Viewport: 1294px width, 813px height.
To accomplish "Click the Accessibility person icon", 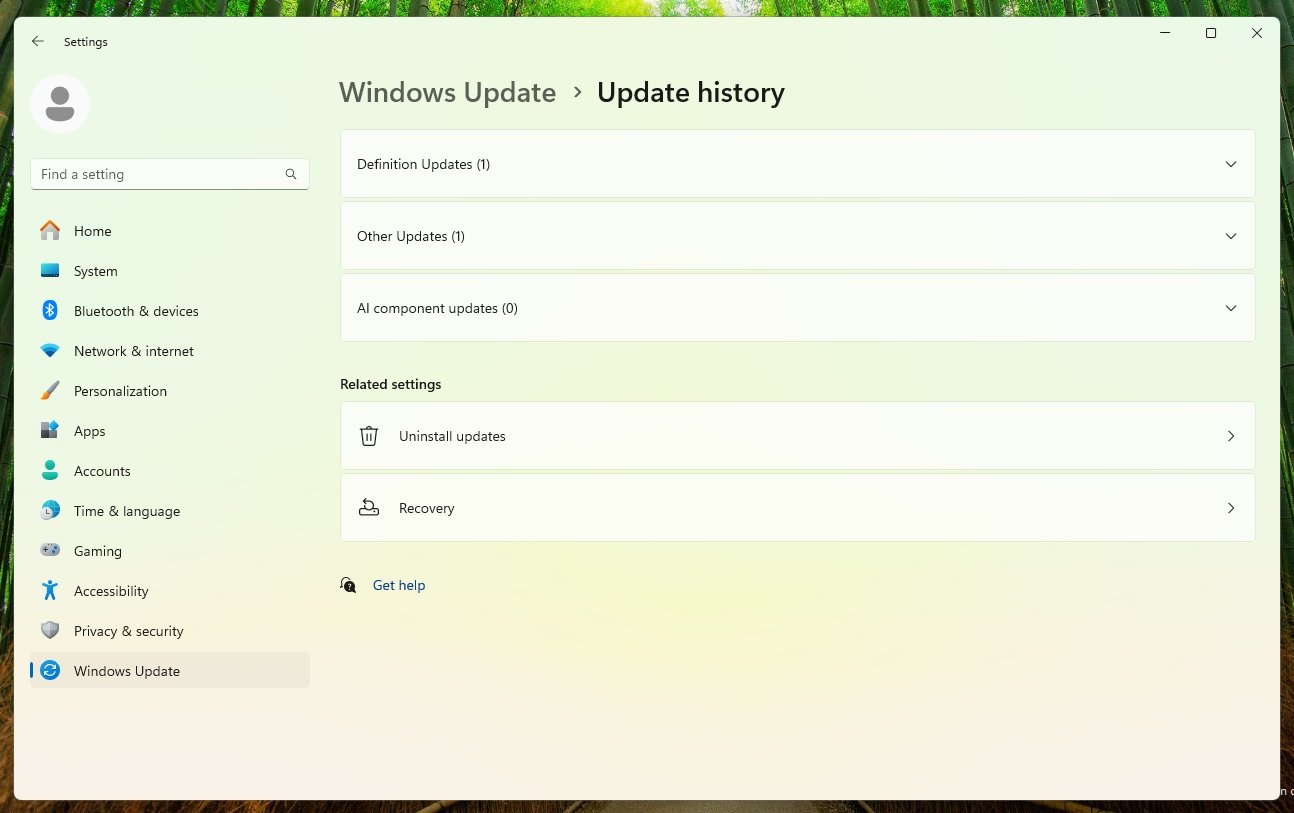I will point(50,591).
